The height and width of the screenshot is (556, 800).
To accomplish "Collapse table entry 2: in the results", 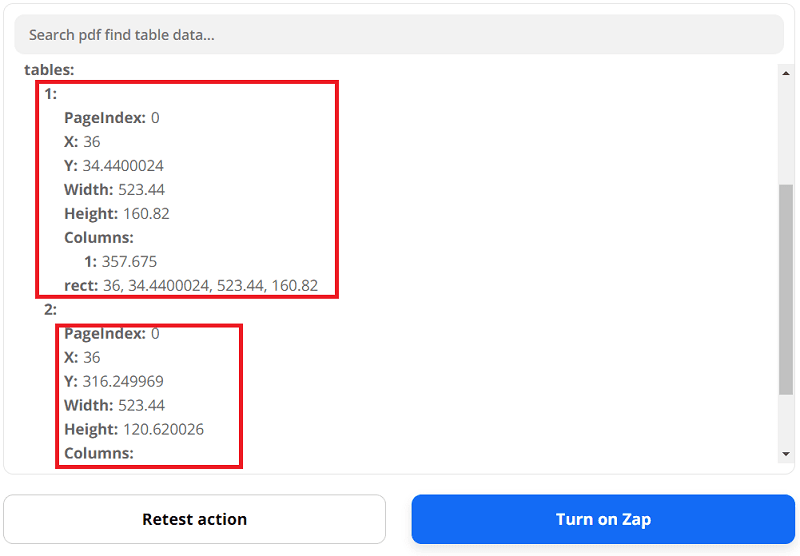I will [51, 310].
